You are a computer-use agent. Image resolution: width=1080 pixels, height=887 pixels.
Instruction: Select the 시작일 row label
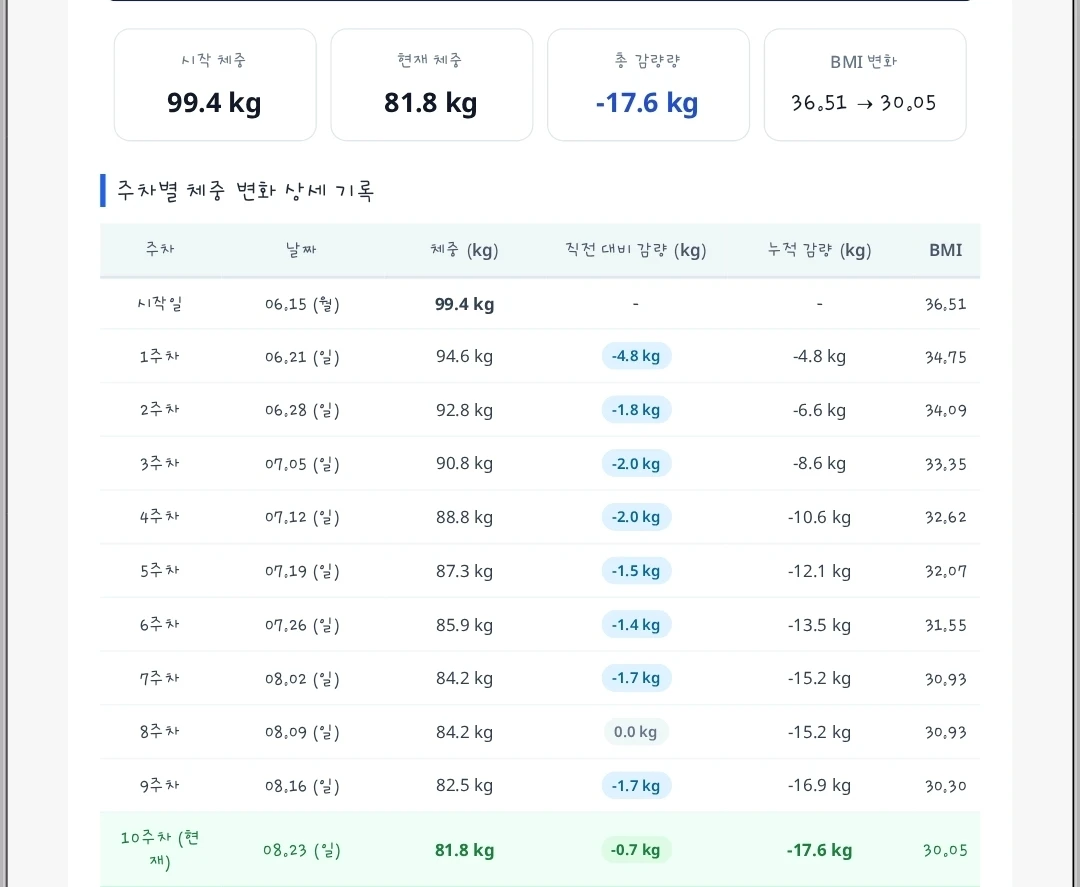tap(160, 304)
